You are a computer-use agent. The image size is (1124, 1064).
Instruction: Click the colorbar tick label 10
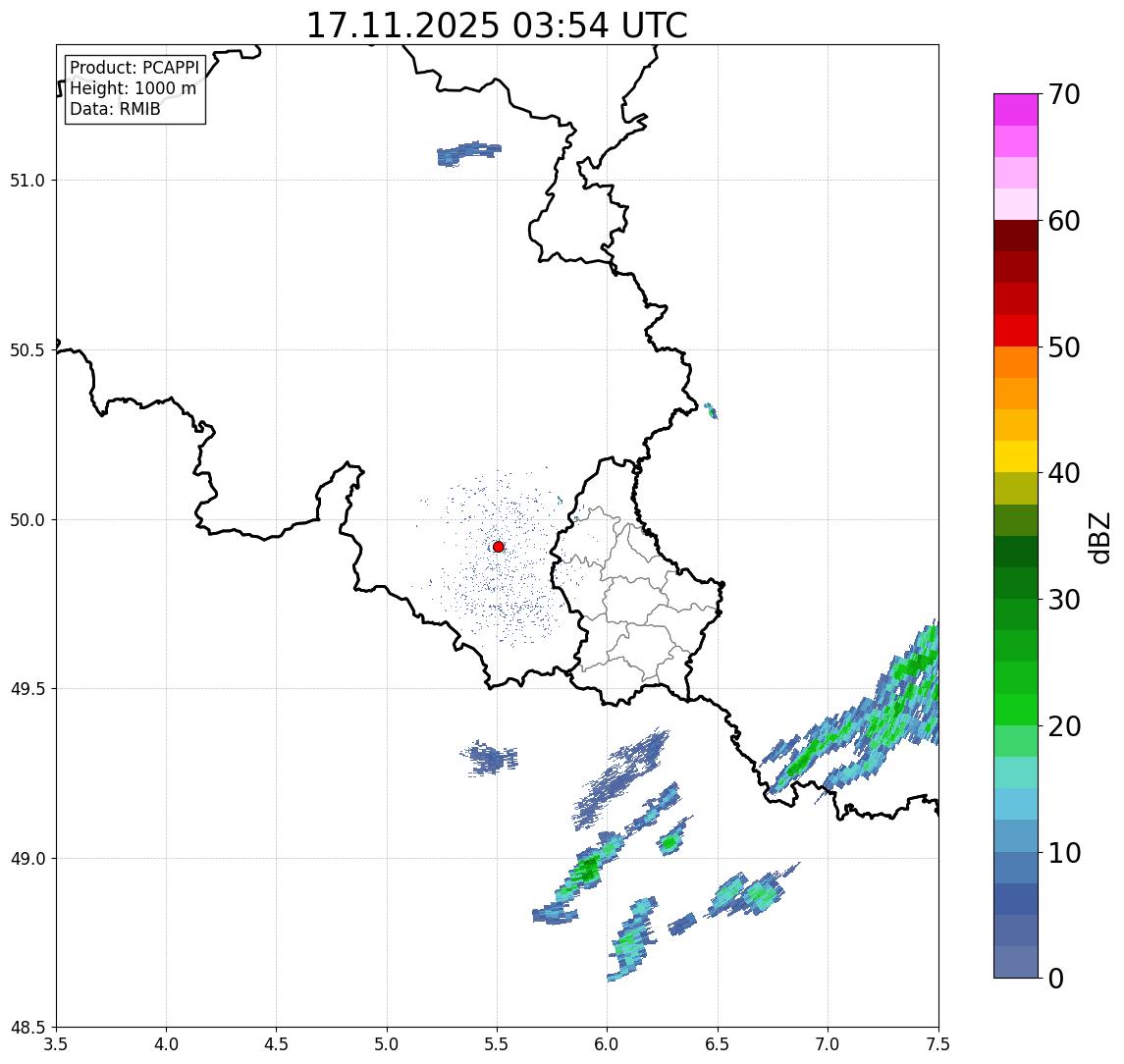(1064, 852)
